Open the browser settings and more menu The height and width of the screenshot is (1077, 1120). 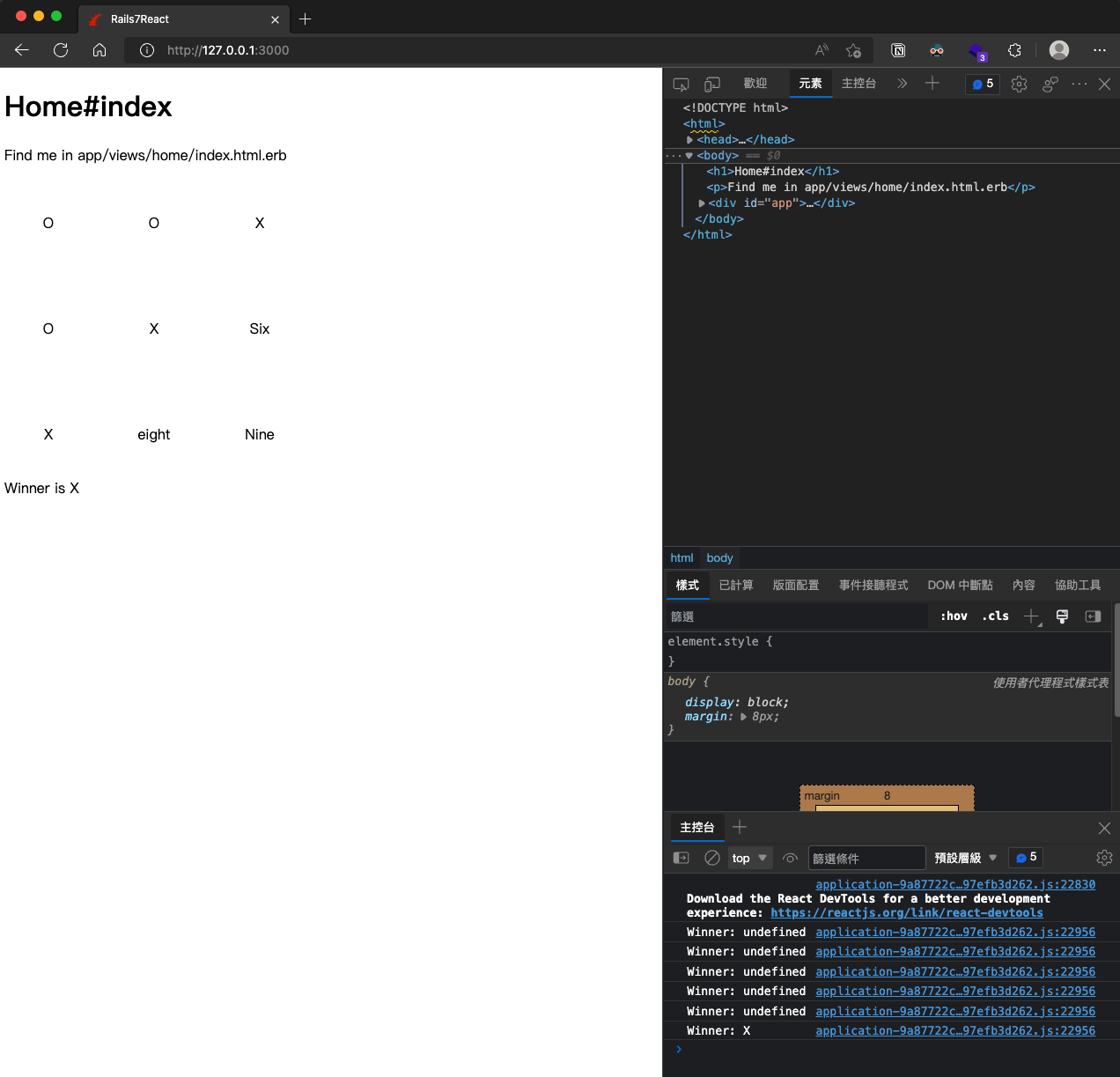pos(1099,50)
